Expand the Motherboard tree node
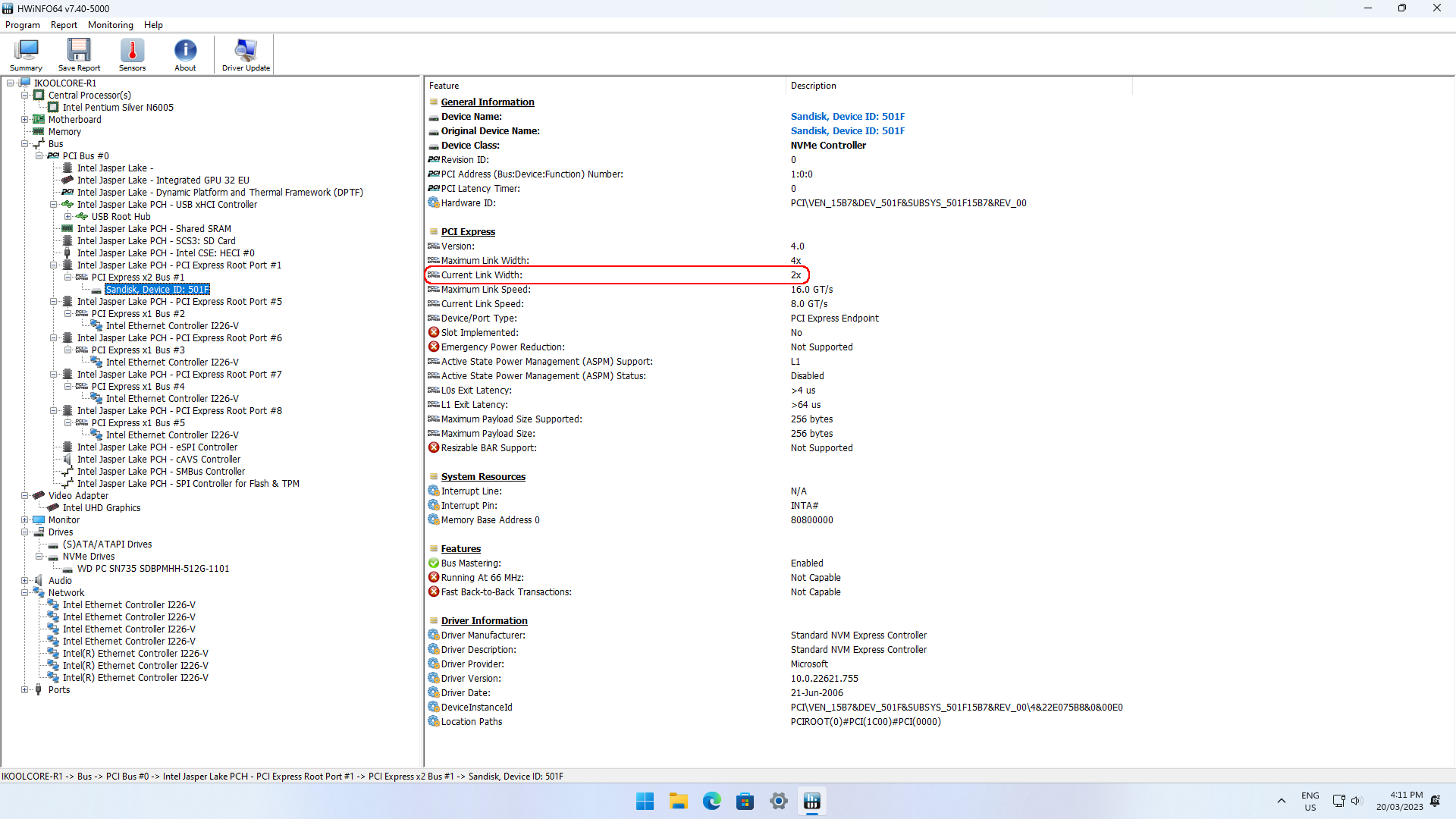The image size is (1456, 819). click(25, 120)
